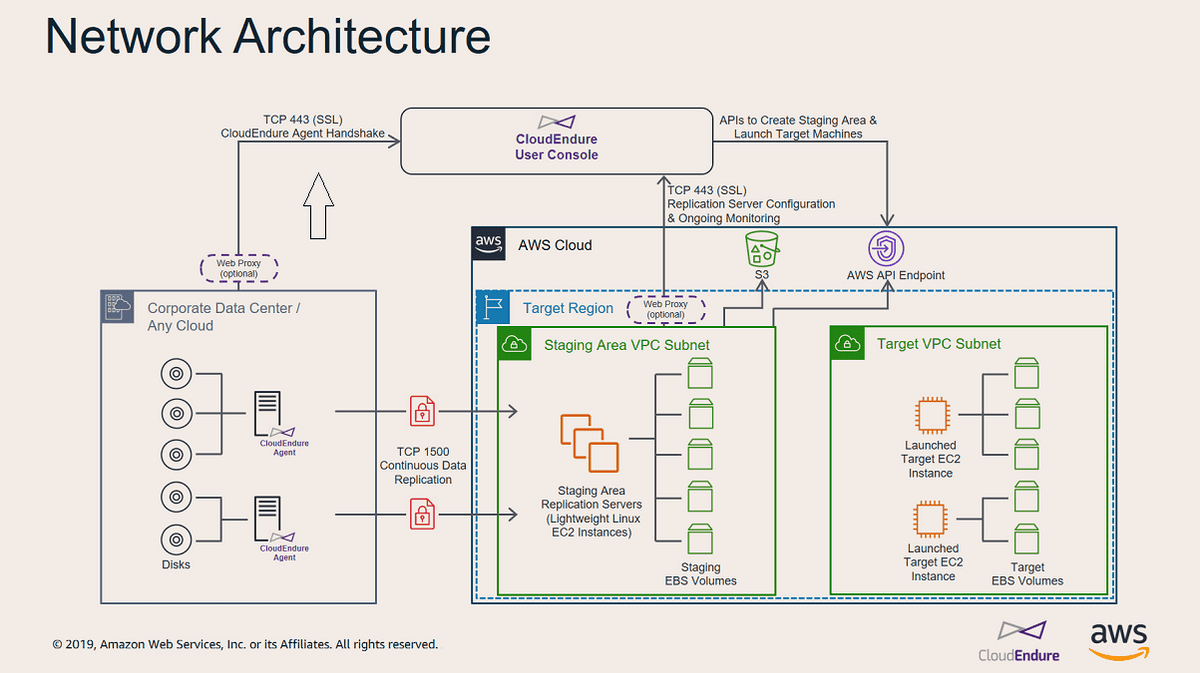Click the AWS smile logo in the footer
The image size is (1200, 673).
(x=1118, y=640)
